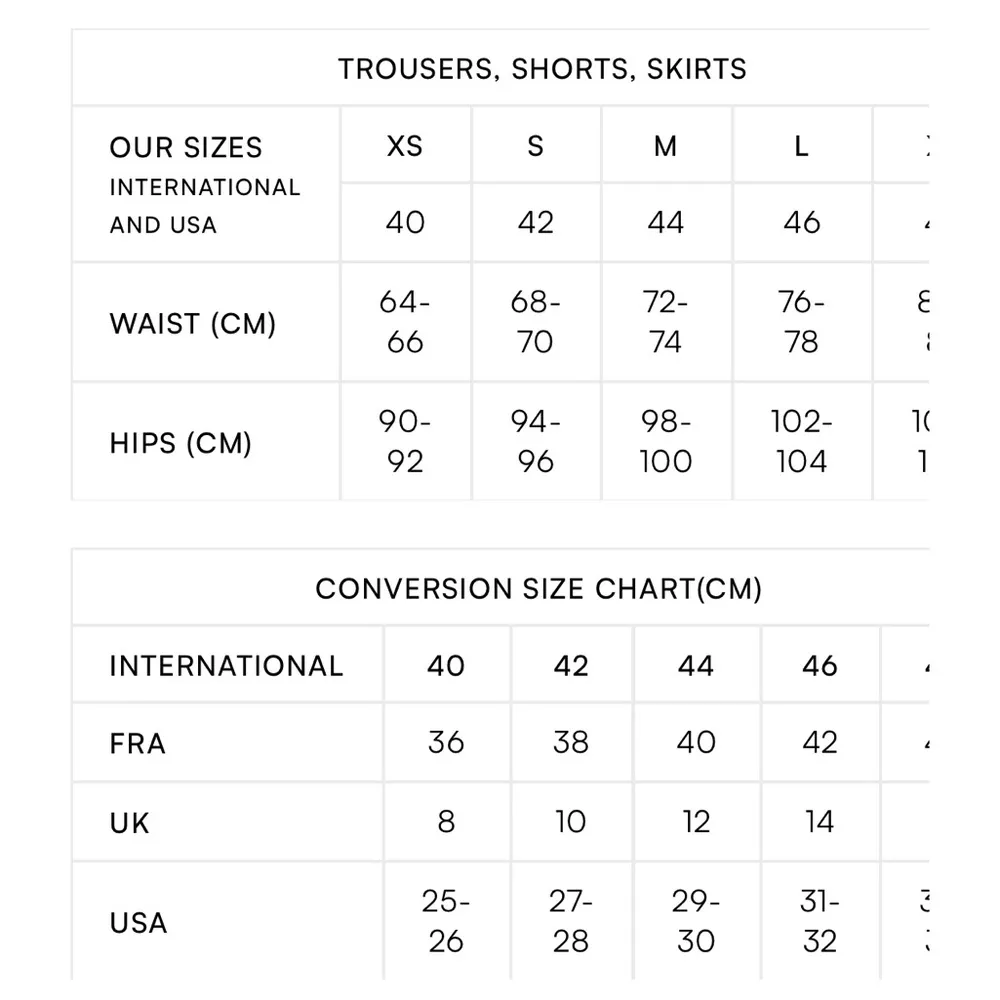The image size is (1000, 1000).
Task: Click the "INTERNATIONAL" row label in conversion chart
Action: pos(226,666)
